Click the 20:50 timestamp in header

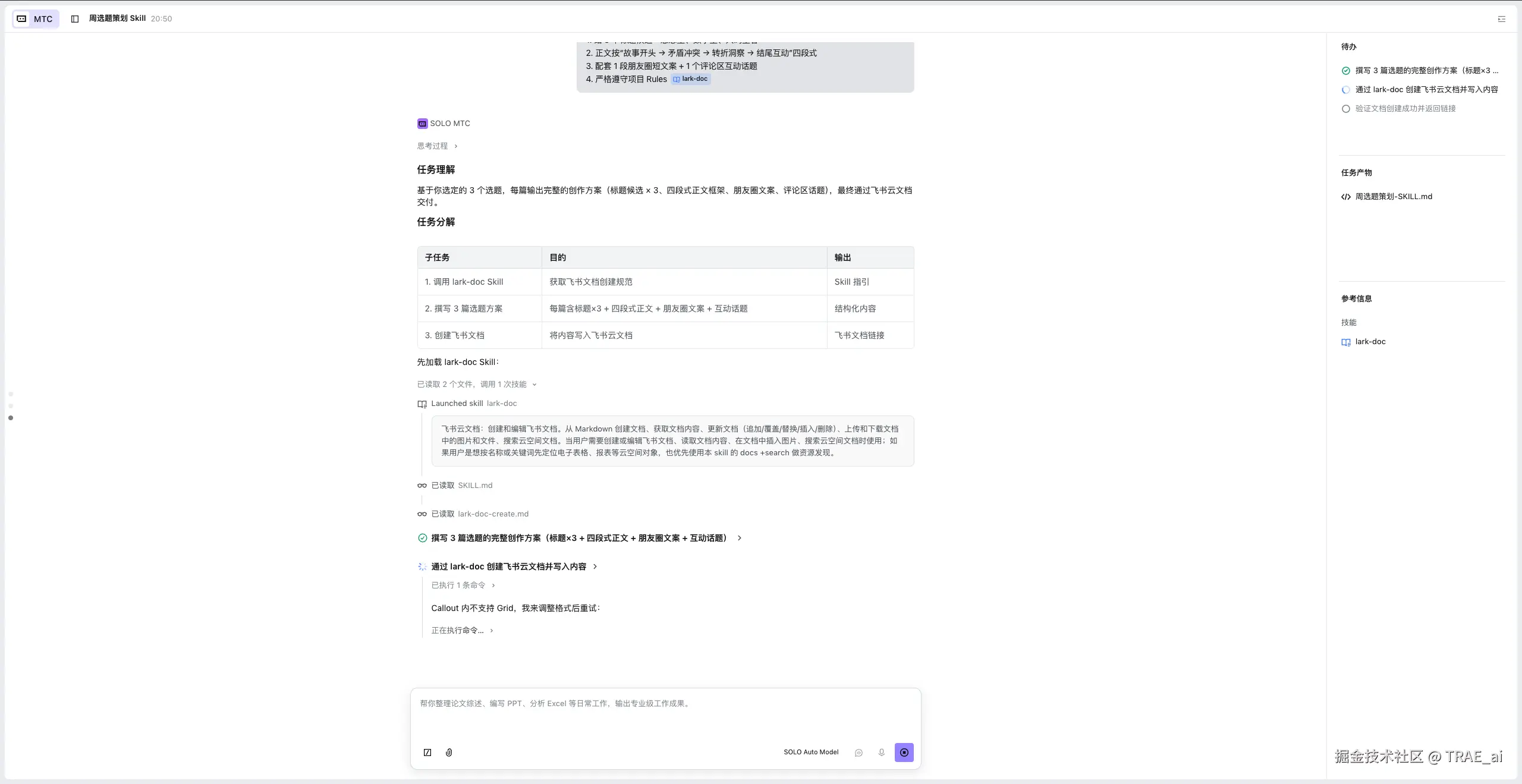tap(161, 19)
